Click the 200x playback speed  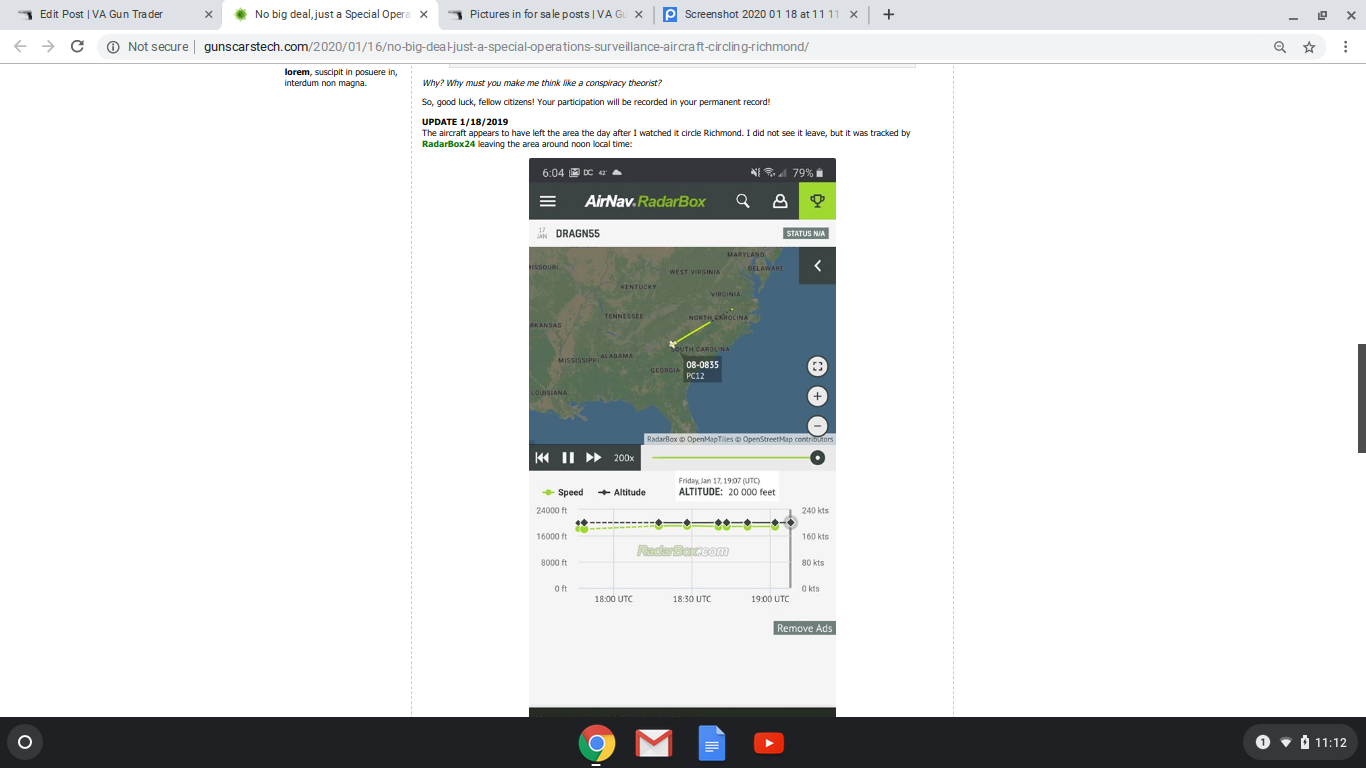click(624, 458)
